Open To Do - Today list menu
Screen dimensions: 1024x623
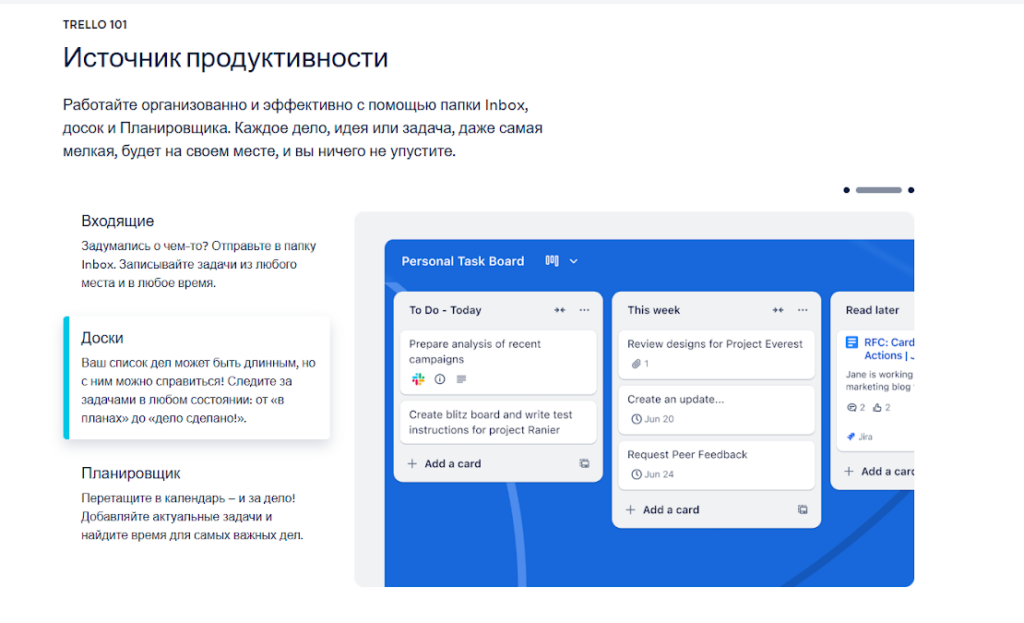(x=584, y=310)
